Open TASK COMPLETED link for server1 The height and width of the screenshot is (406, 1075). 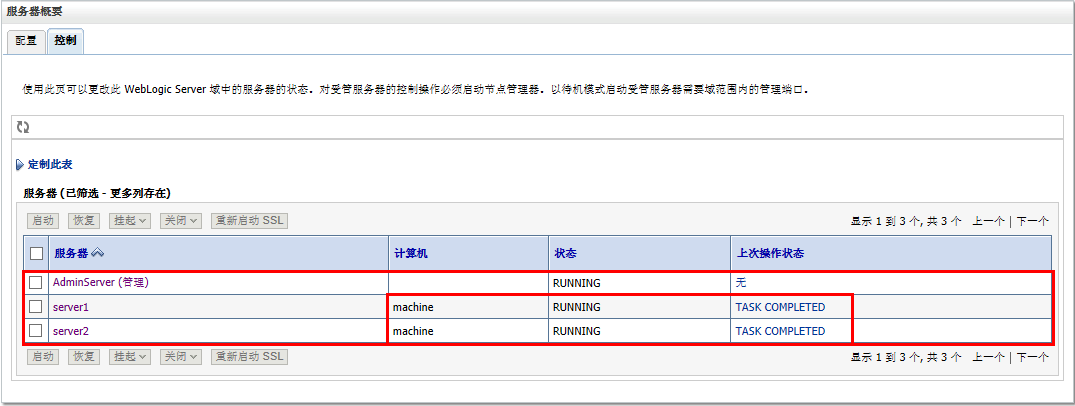[x=780, y=307]
